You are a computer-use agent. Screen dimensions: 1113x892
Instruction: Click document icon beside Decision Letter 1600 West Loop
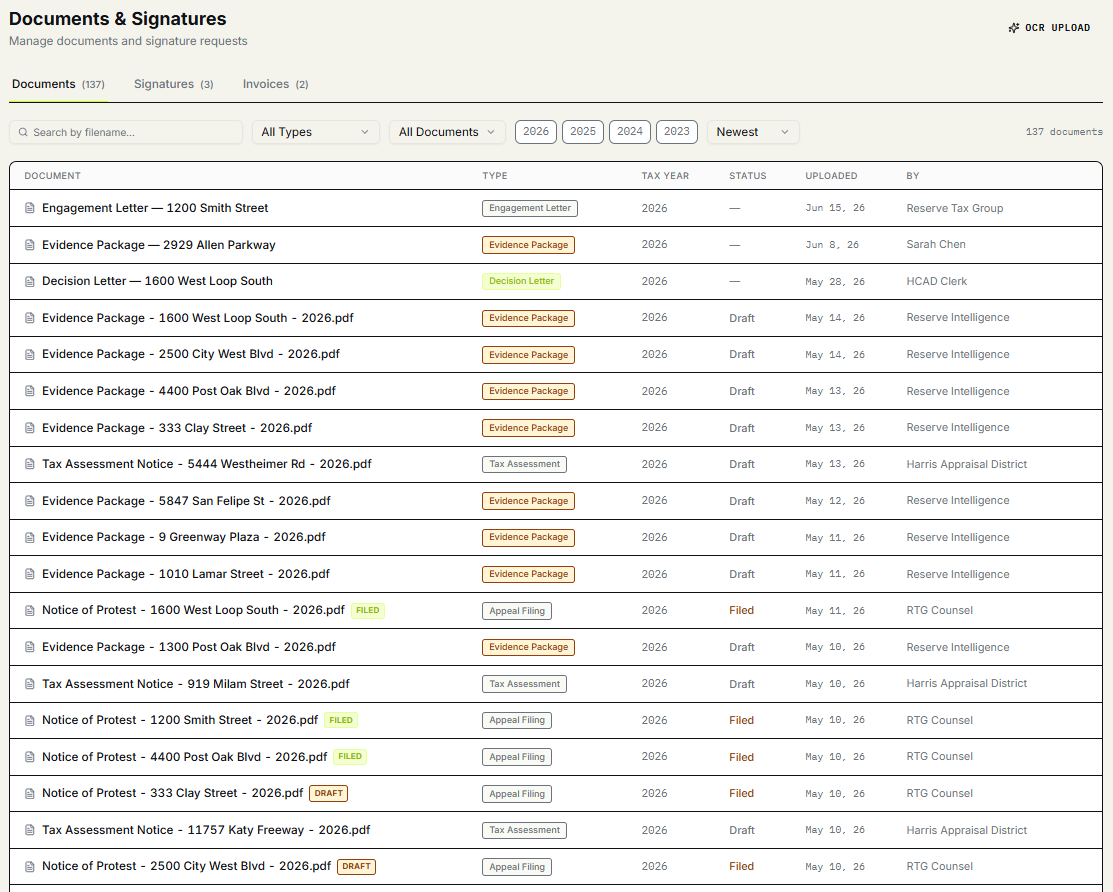[x=30, y=282]
